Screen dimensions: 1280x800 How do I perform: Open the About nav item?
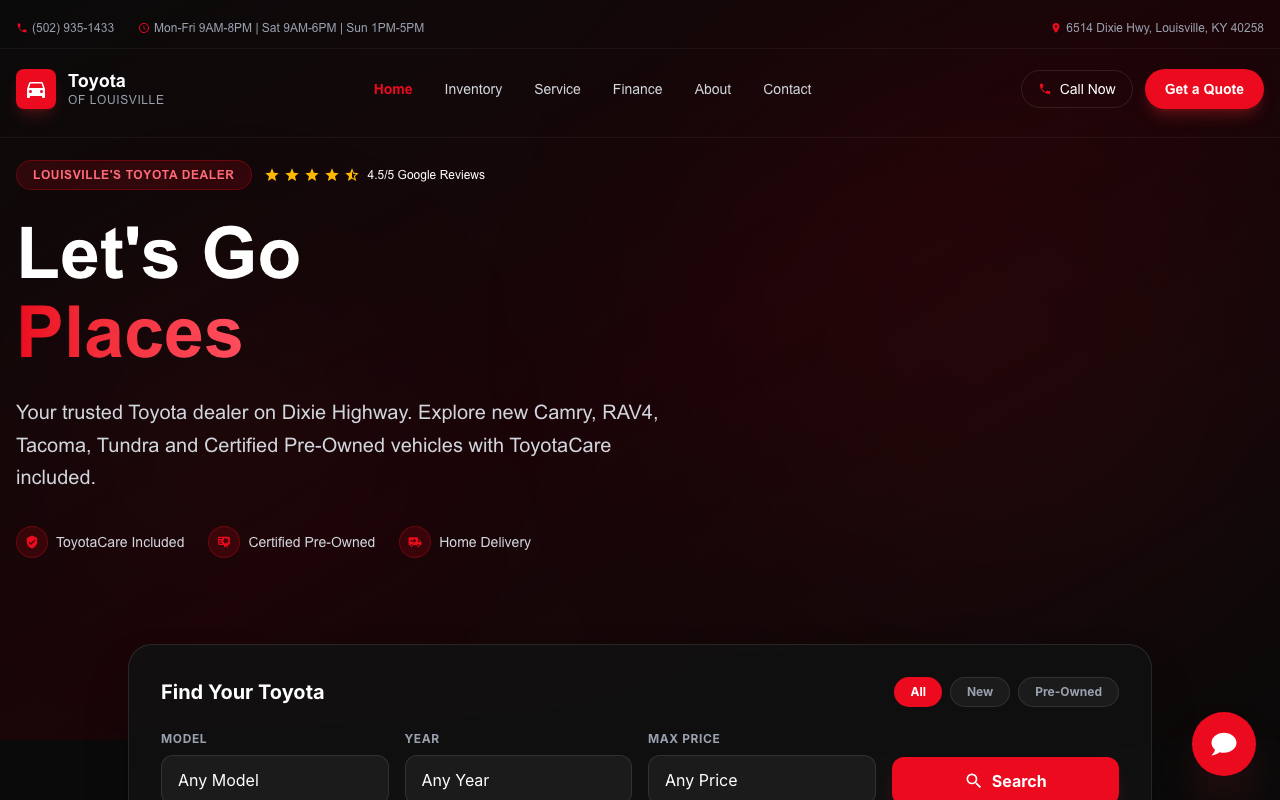[x=713, y=89]
